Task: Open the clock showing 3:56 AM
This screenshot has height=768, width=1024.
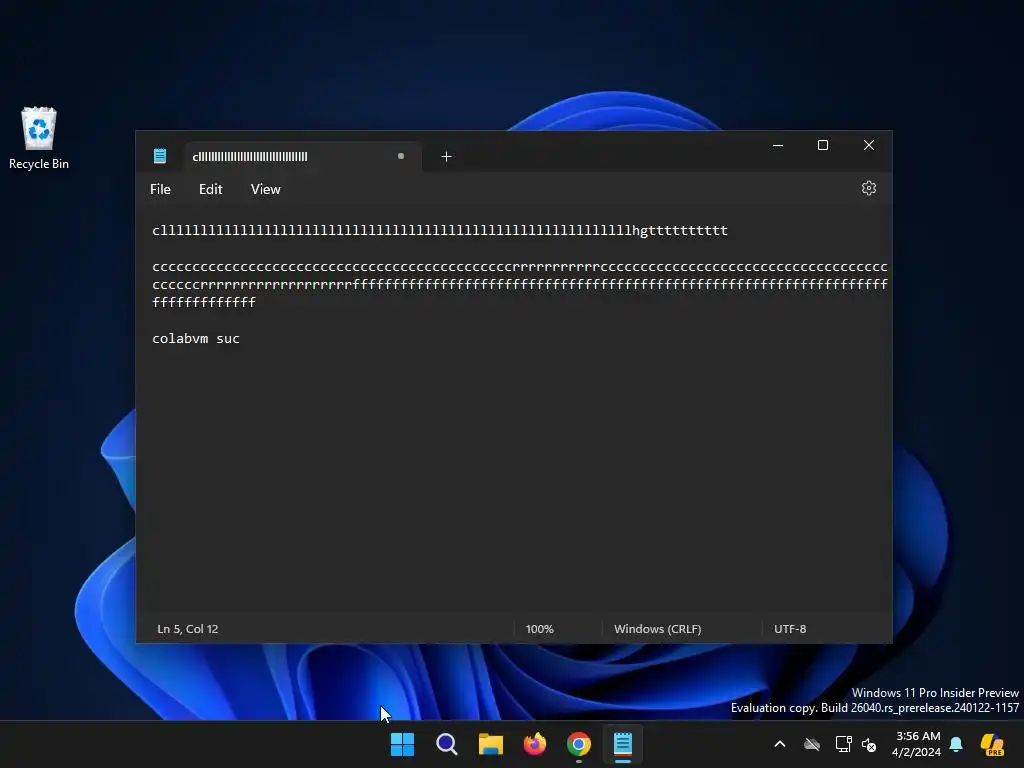Action: 917,744
